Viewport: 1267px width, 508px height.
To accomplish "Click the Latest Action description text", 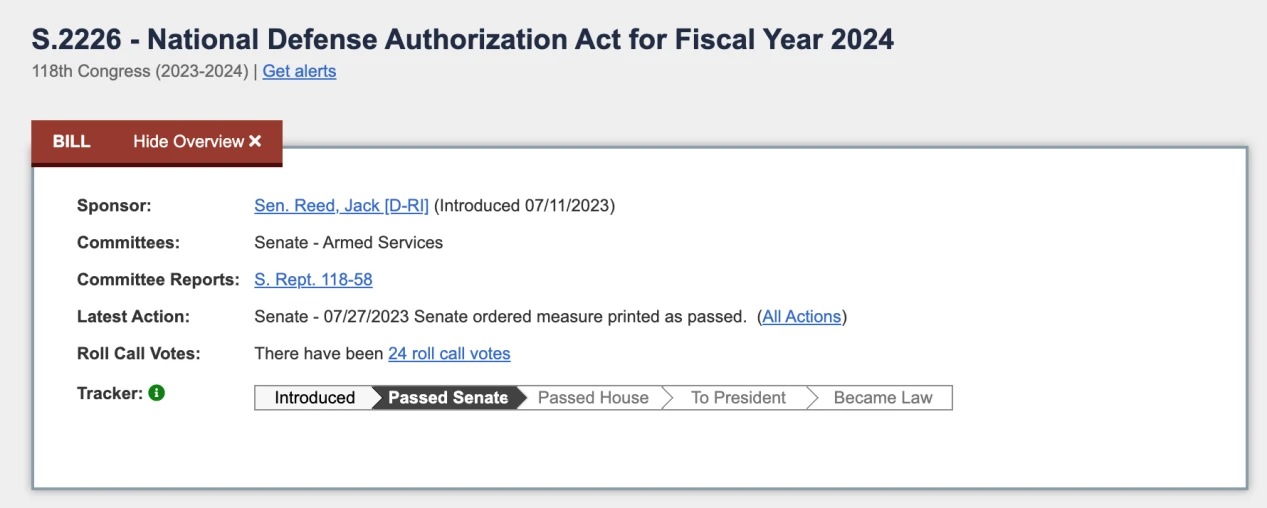I will click(x=500, y=317).
